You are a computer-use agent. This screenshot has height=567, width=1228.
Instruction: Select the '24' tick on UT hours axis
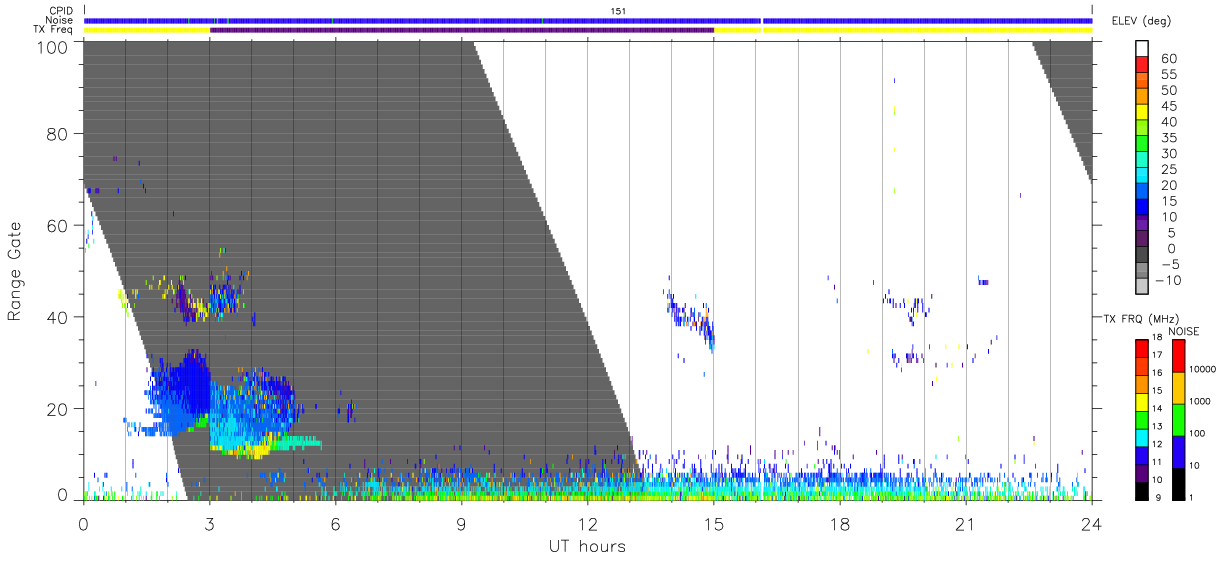click(1091, 523)
